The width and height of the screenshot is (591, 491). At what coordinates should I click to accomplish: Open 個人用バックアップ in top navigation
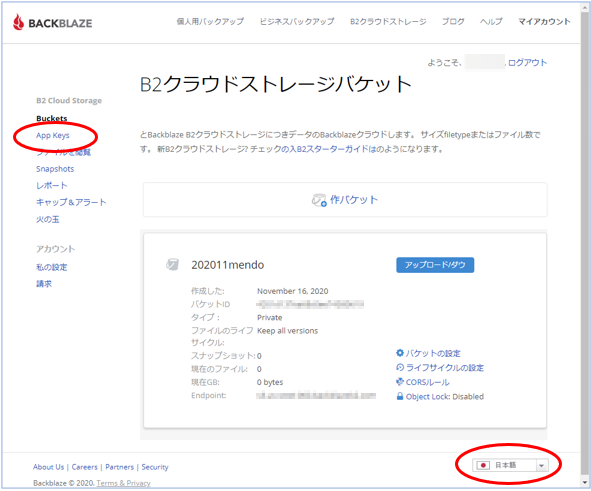point(210,21)
